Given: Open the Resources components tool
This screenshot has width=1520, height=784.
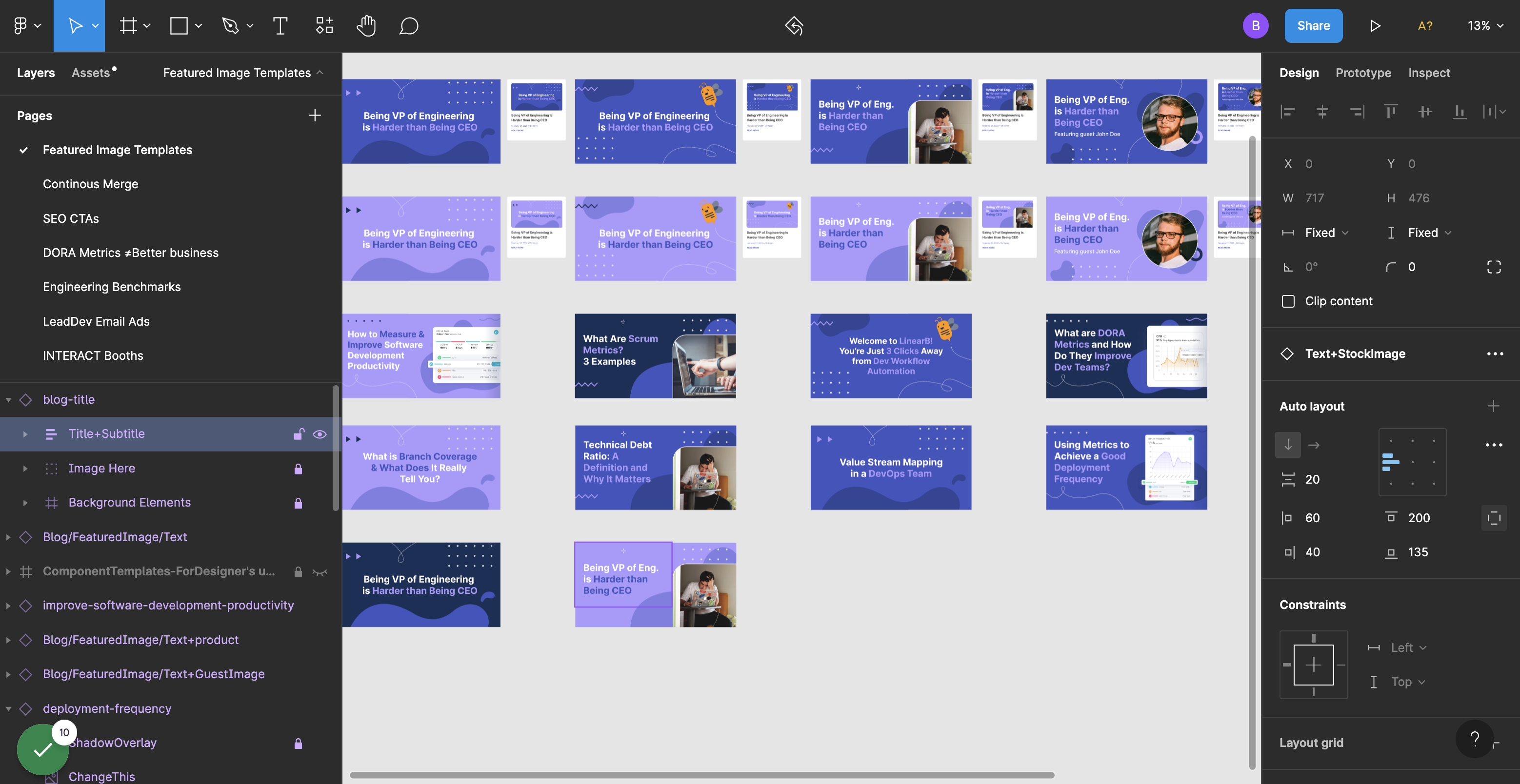Looking at the screenshot, I should 324,25.
